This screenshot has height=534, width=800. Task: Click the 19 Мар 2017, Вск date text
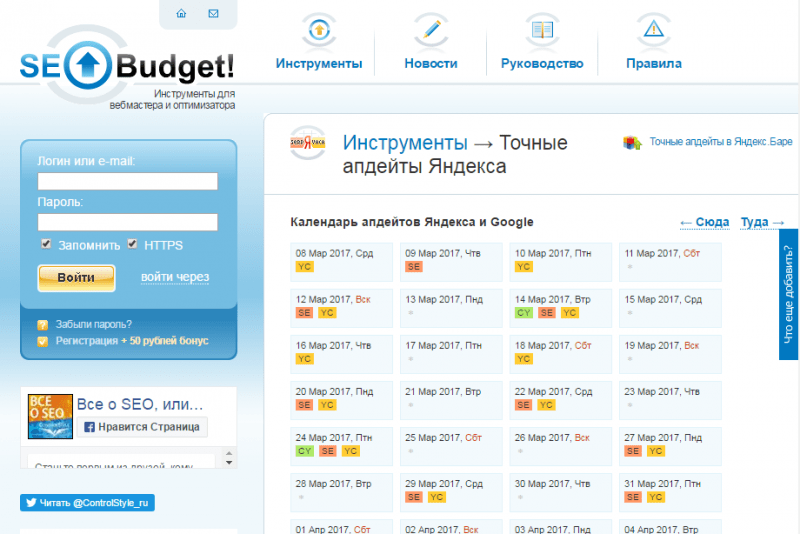coord(662,345)
